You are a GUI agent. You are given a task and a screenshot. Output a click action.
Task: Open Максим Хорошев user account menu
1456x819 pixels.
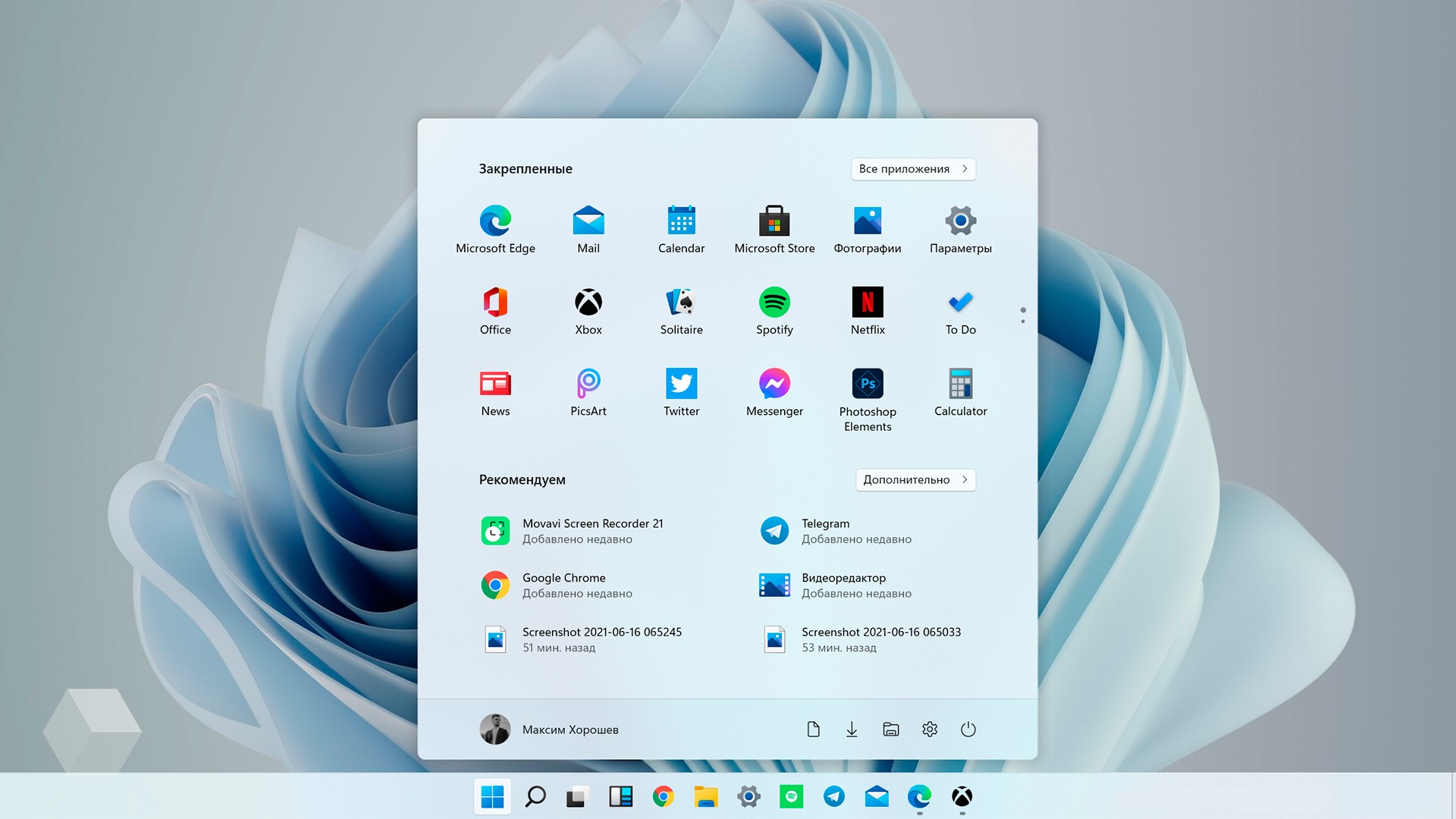[549, 730]
